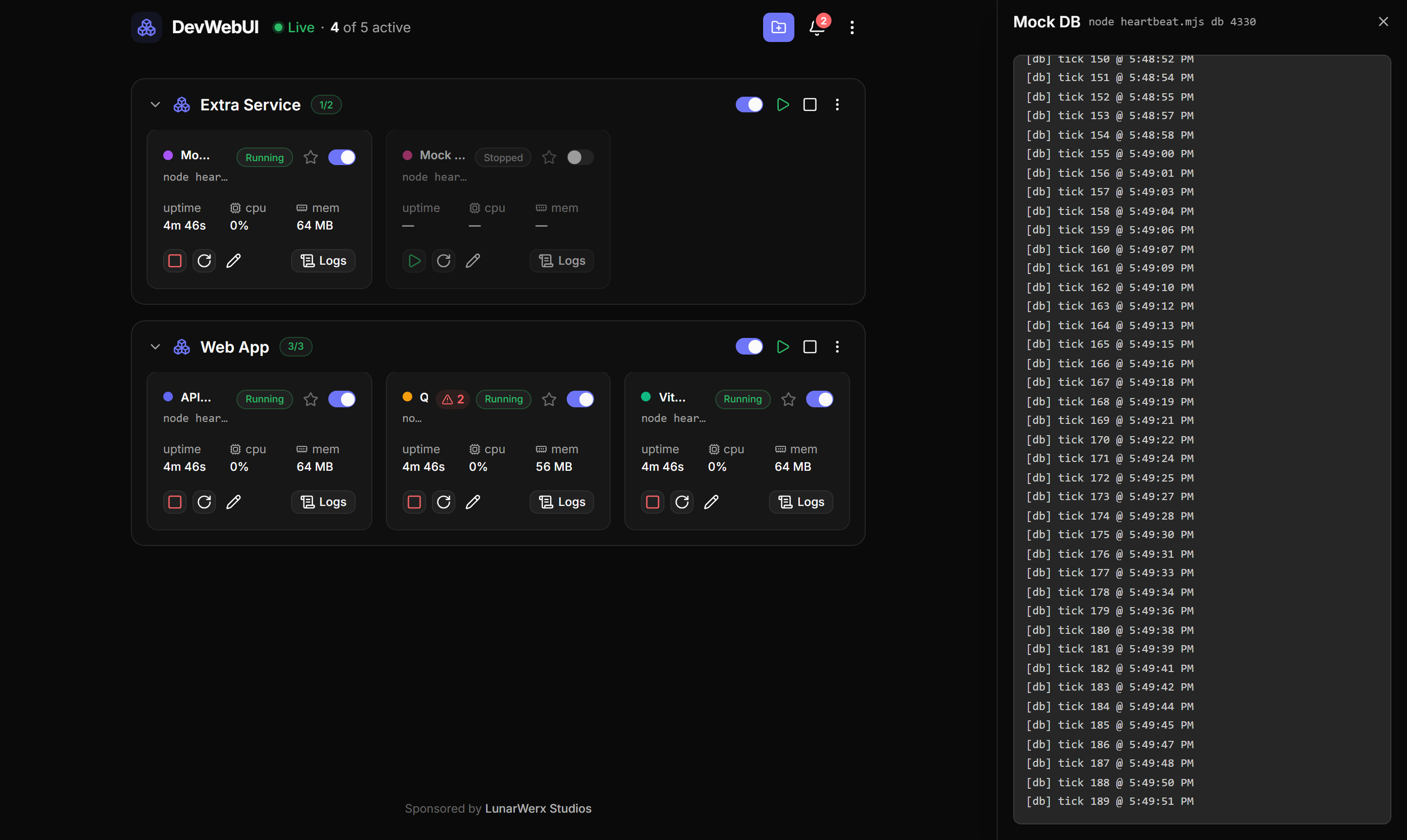Stop the running Mo... service
This screenshot has width=1407, height=840.
tap(174, 261)
